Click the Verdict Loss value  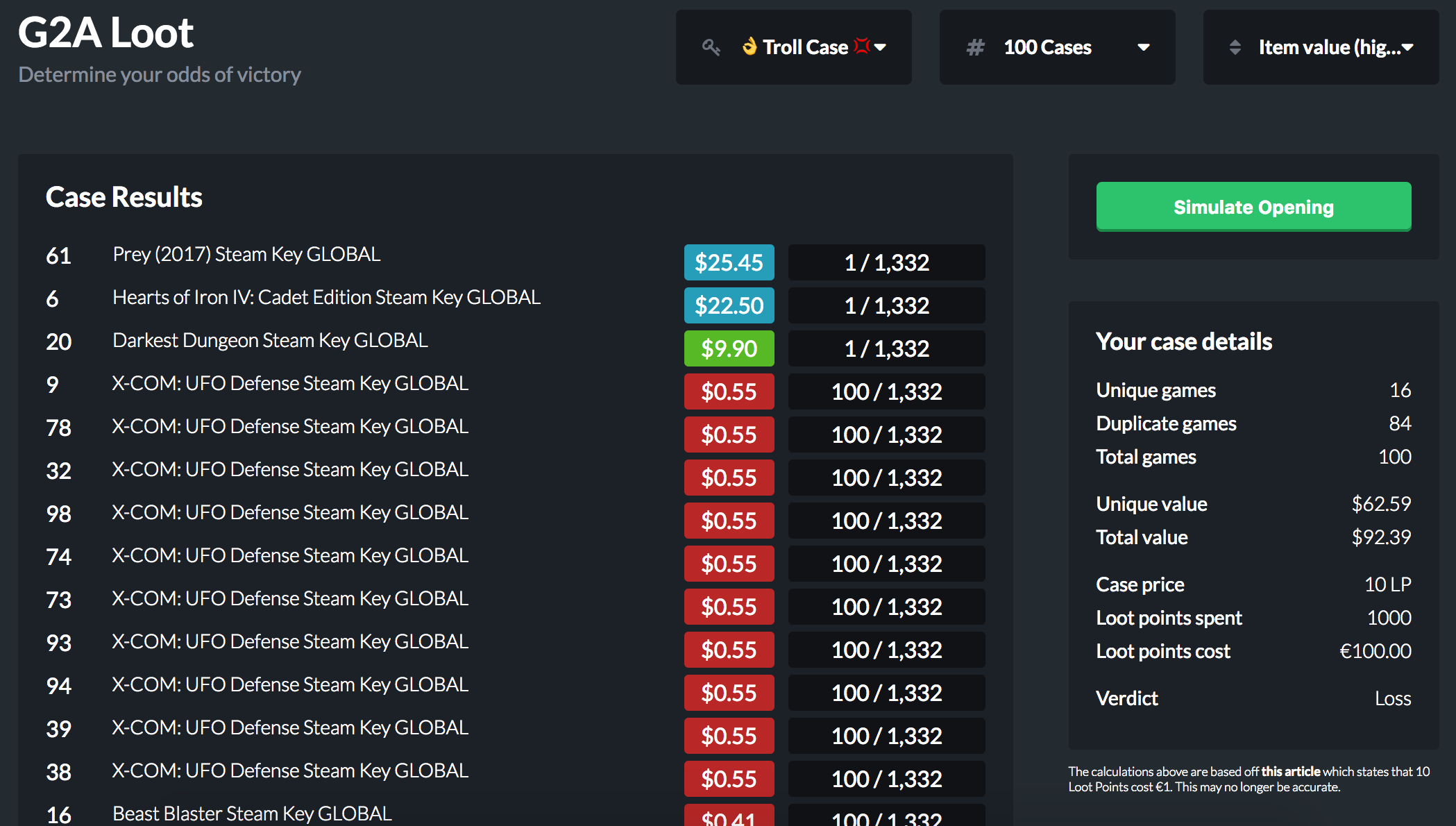(x=1393, y=698)
